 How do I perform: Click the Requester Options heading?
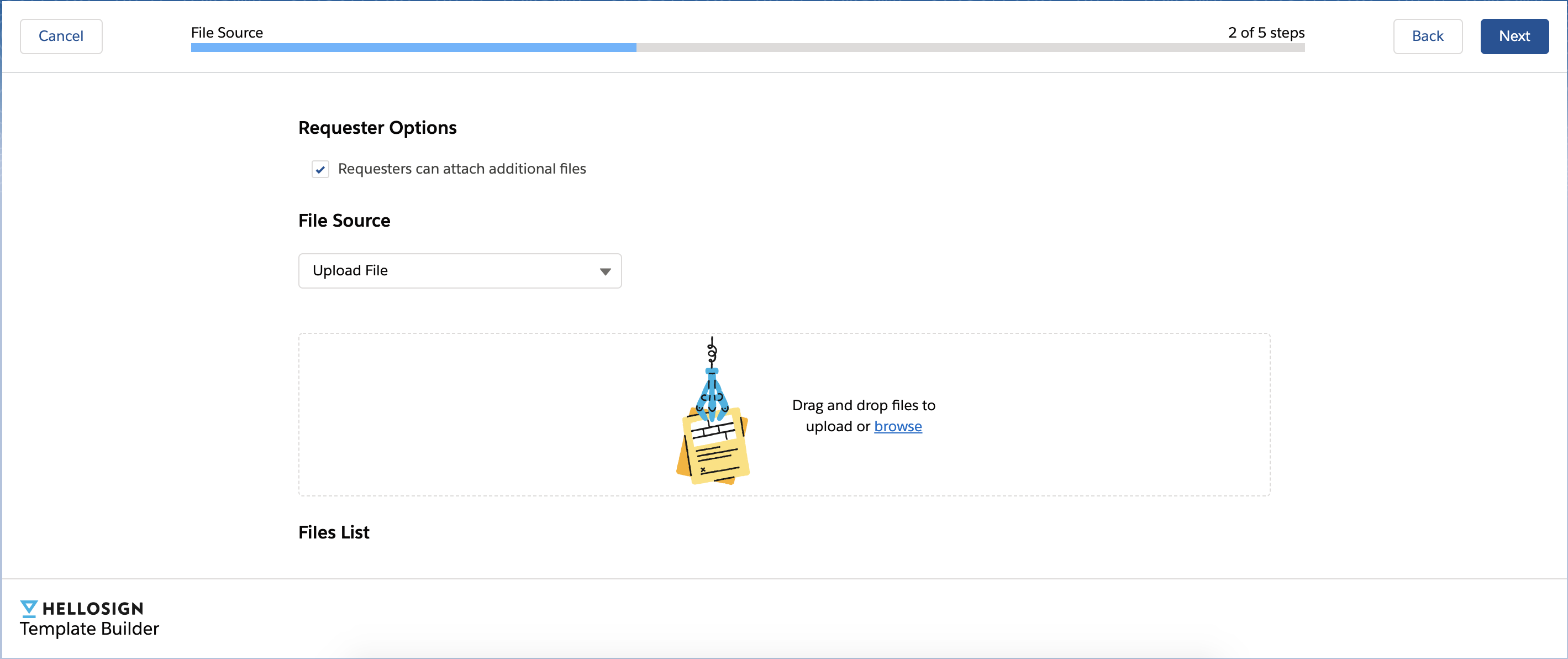(x=377, y=127)
